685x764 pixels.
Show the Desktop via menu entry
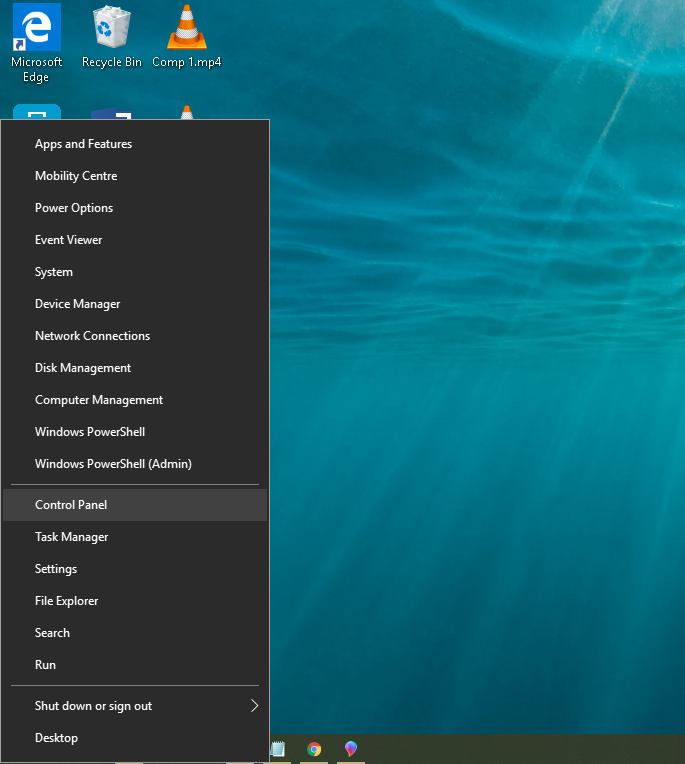(135, 738)
